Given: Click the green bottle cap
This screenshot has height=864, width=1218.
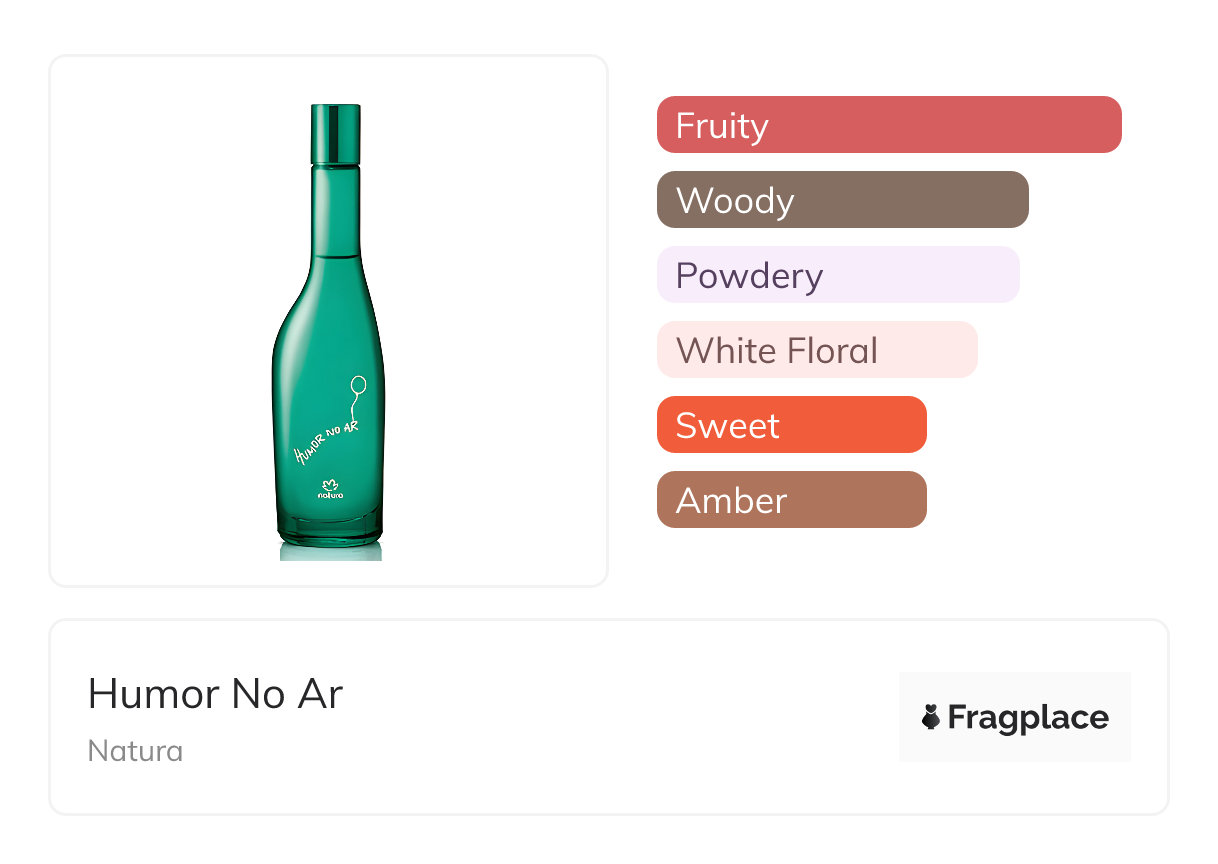Looking at the screenshot, I should click(x=335, y=132).
